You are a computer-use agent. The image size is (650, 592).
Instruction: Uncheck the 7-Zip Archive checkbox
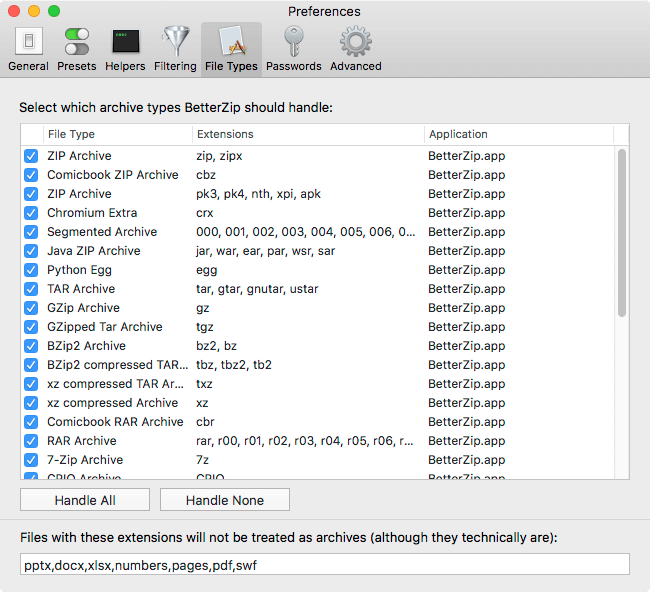point(31,460)
